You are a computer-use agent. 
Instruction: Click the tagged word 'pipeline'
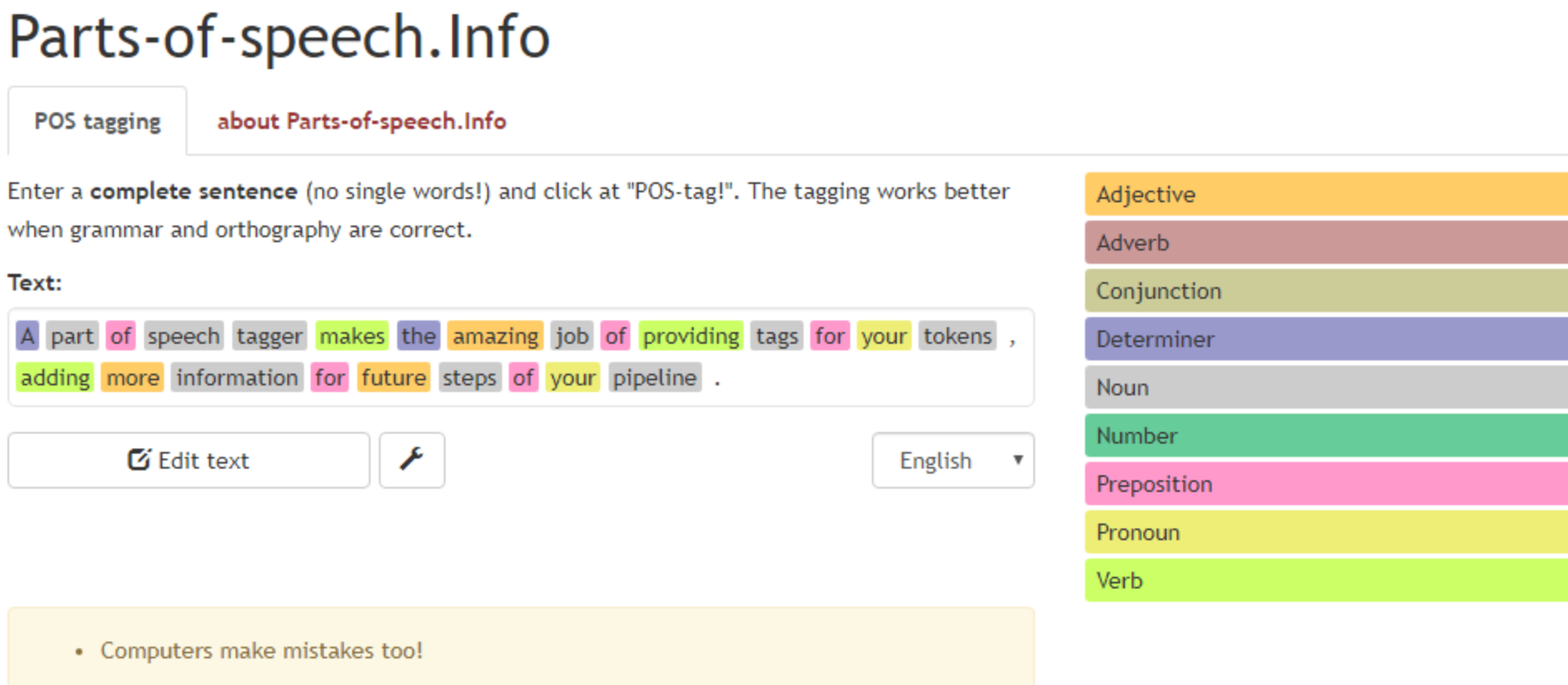pyautogui.click(x=655, y=378)
